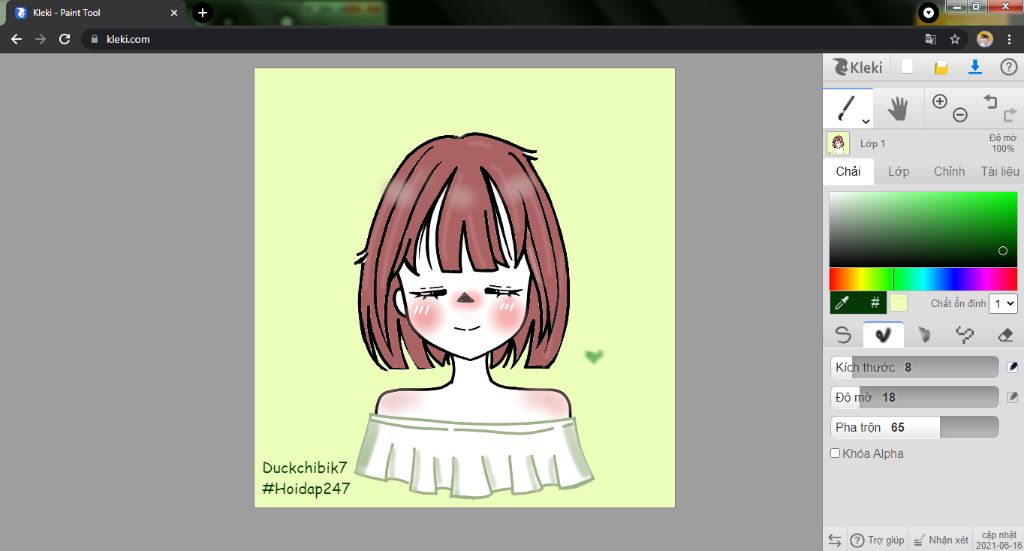The image size is (1024, 551).
Task: Click the Độ mờ opacity slider
Action: pyautogui.click(x=914, y=397)
